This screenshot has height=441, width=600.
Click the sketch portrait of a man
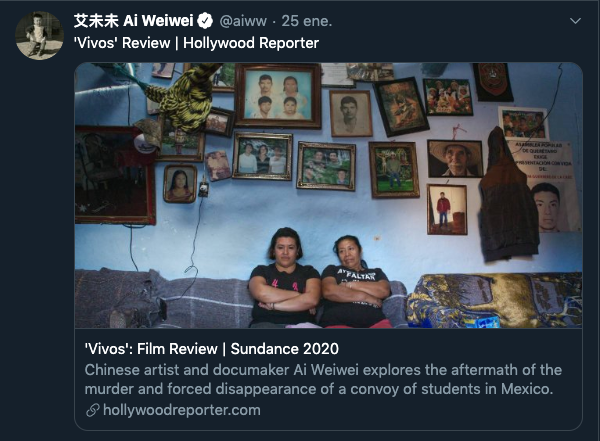click(351, 113)
